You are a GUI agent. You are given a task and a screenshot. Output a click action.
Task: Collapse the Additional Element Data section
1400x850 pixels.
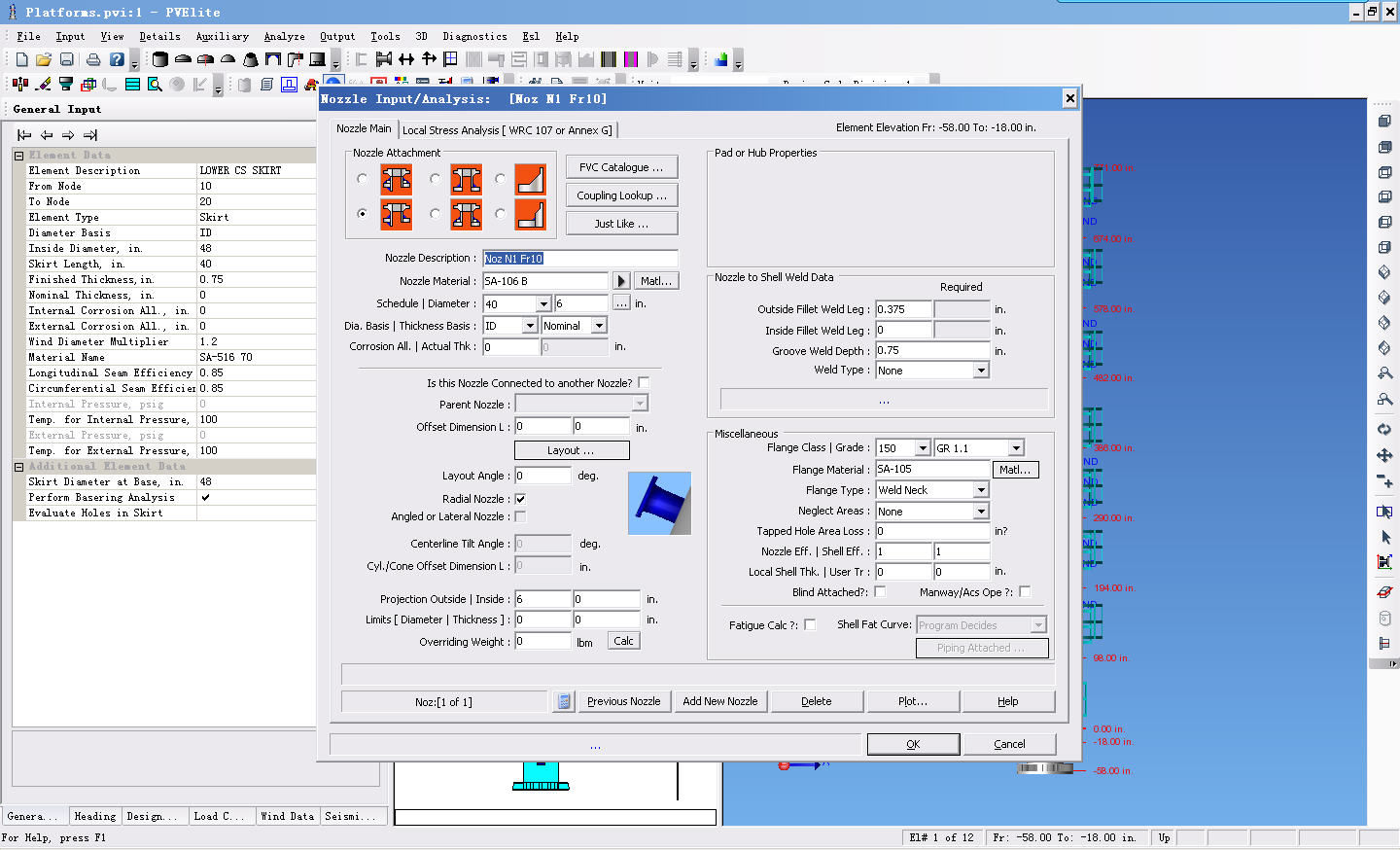pos(19,467)
